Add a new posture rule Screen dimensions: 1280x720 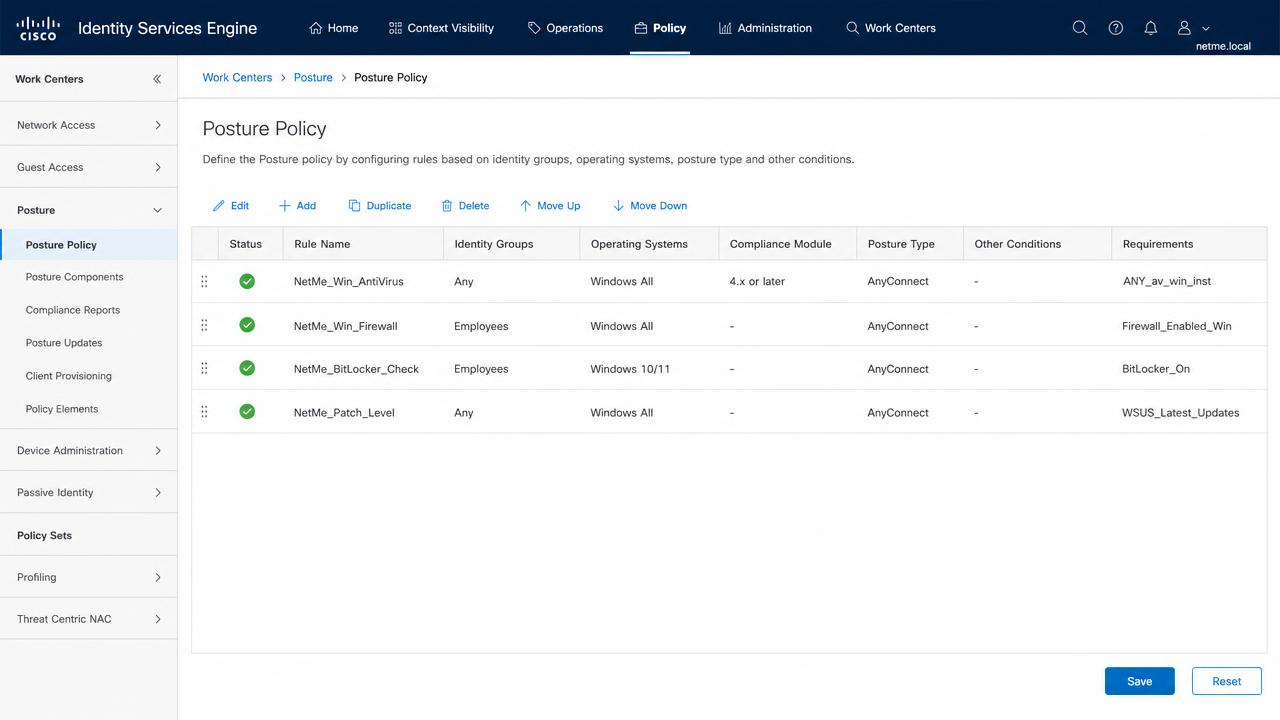[297, 206]
